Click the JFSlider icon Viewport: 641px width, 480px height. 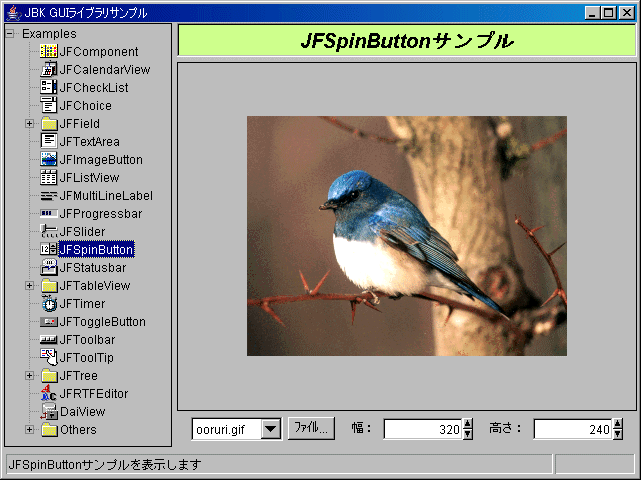[x=49, y=231]
